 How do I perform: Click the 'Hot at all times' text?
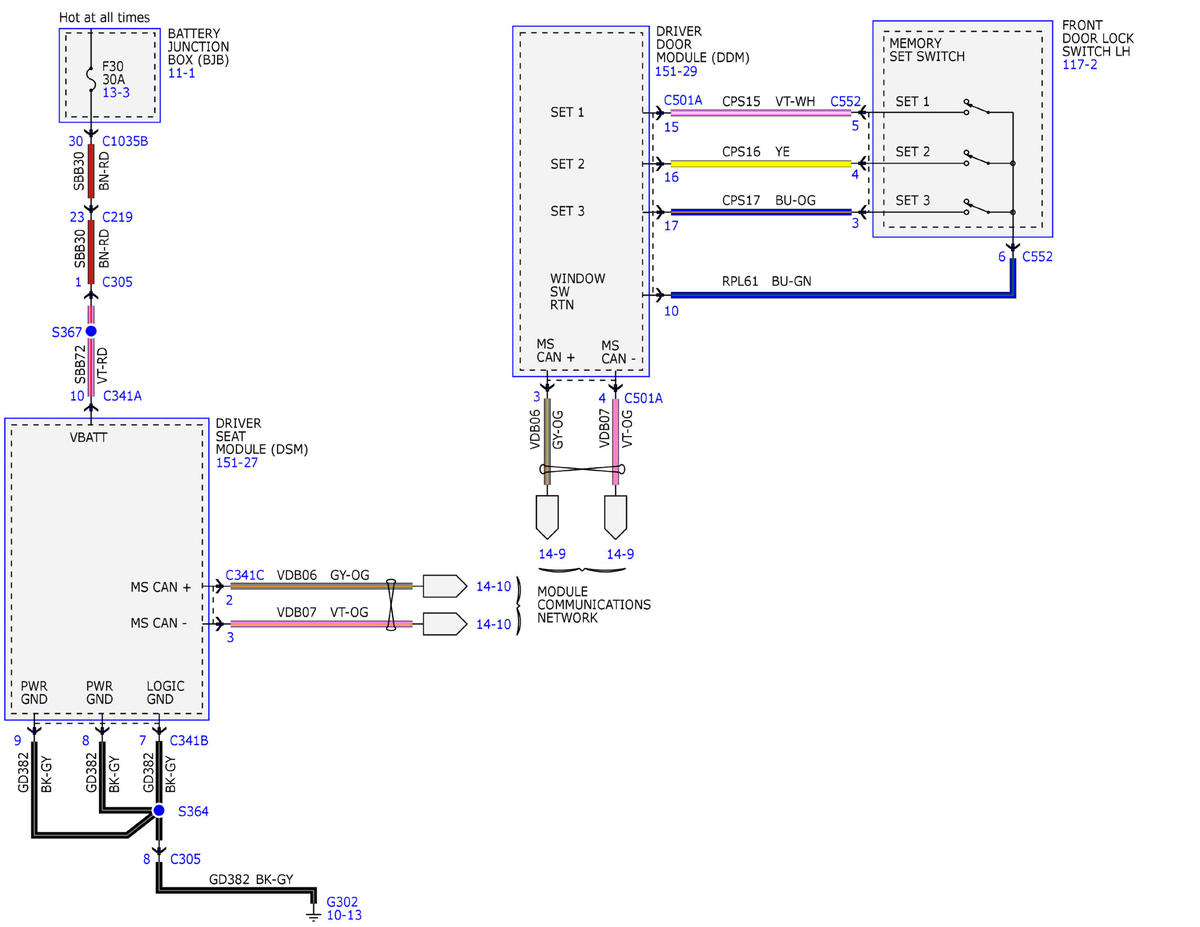[105, 17]
